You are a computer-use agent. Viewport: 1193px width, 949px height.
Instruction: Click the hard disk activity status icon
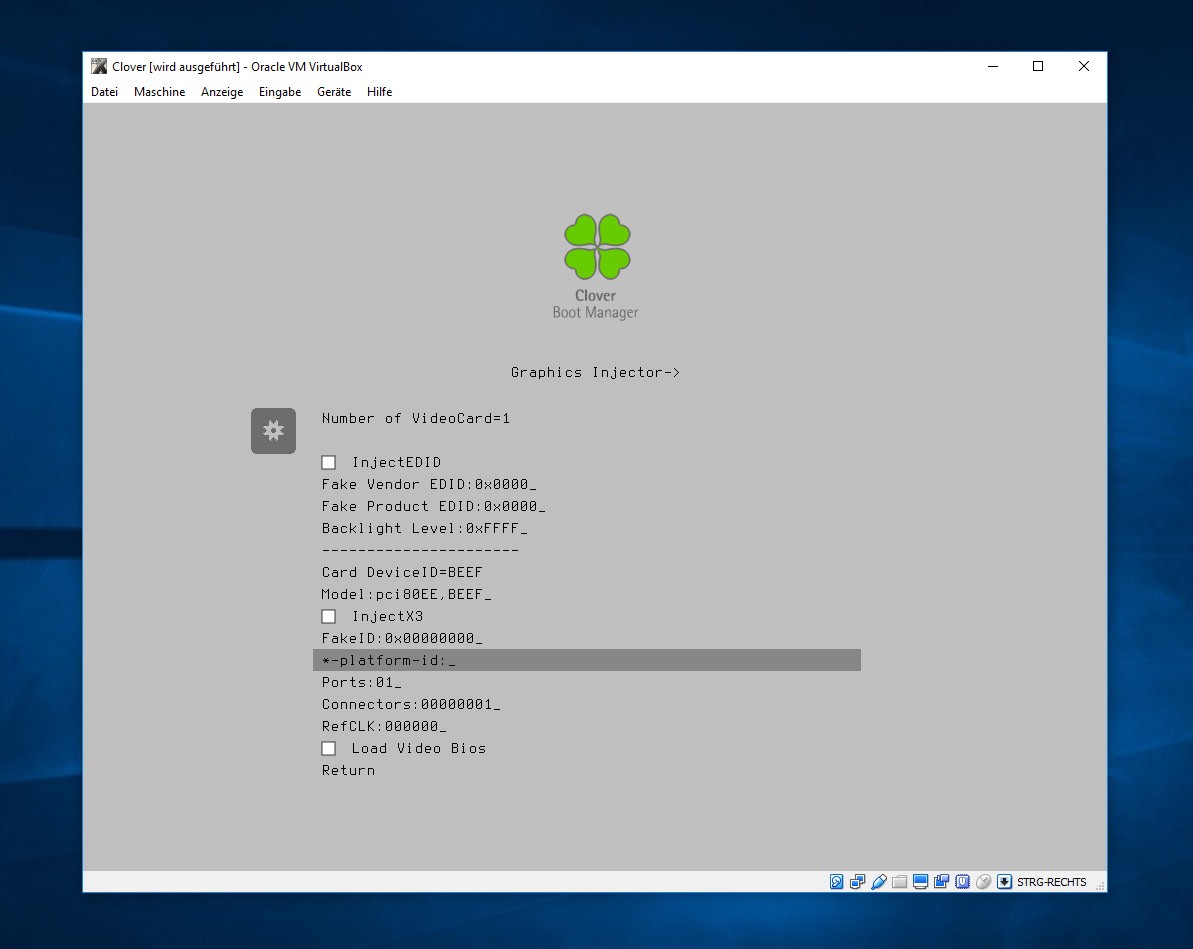click(x=836, y=881)
